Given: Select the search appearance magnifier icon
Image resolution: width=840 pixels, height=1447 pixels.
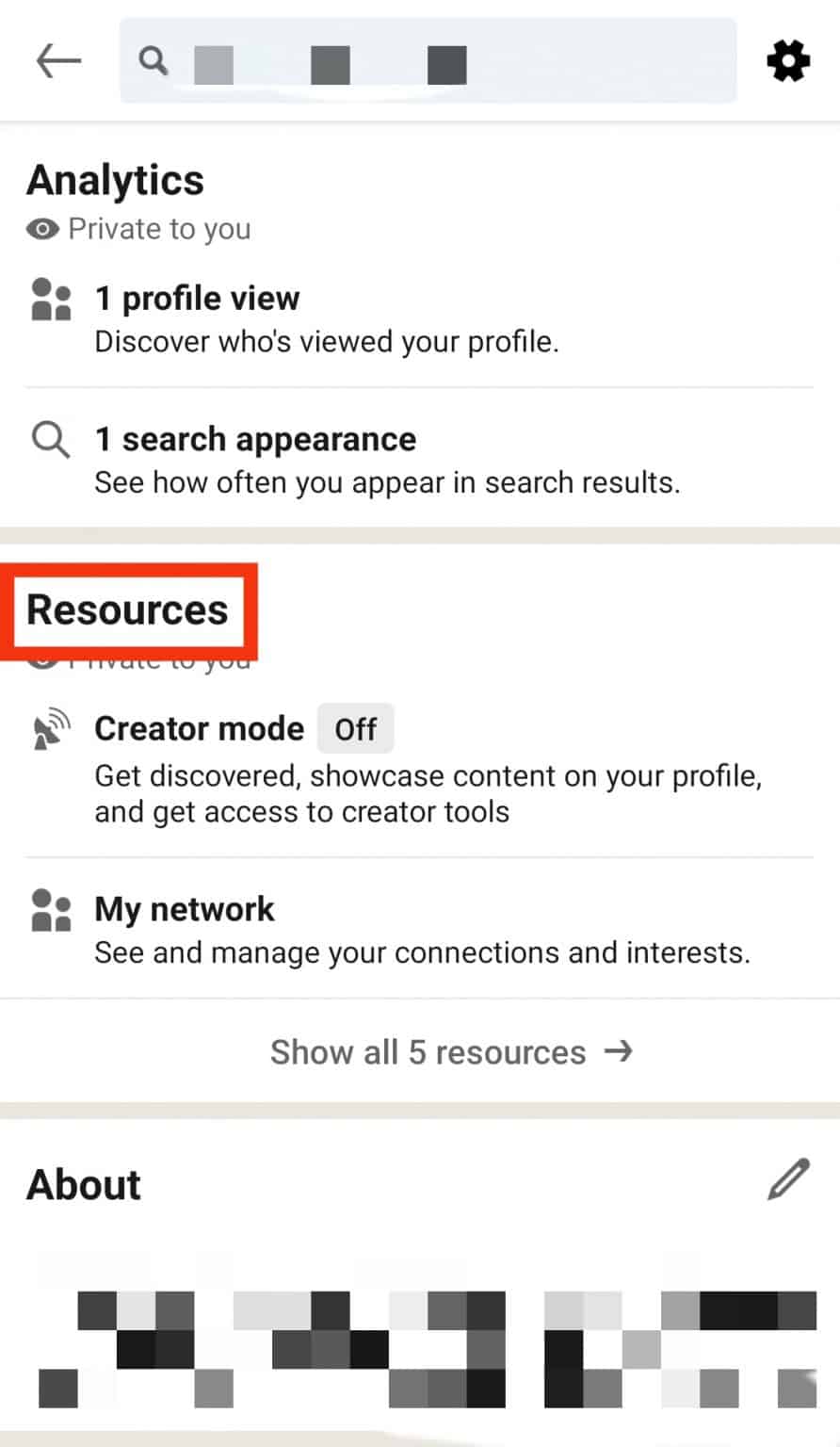Looking at the screenshot, I should (x=49, y=439).
